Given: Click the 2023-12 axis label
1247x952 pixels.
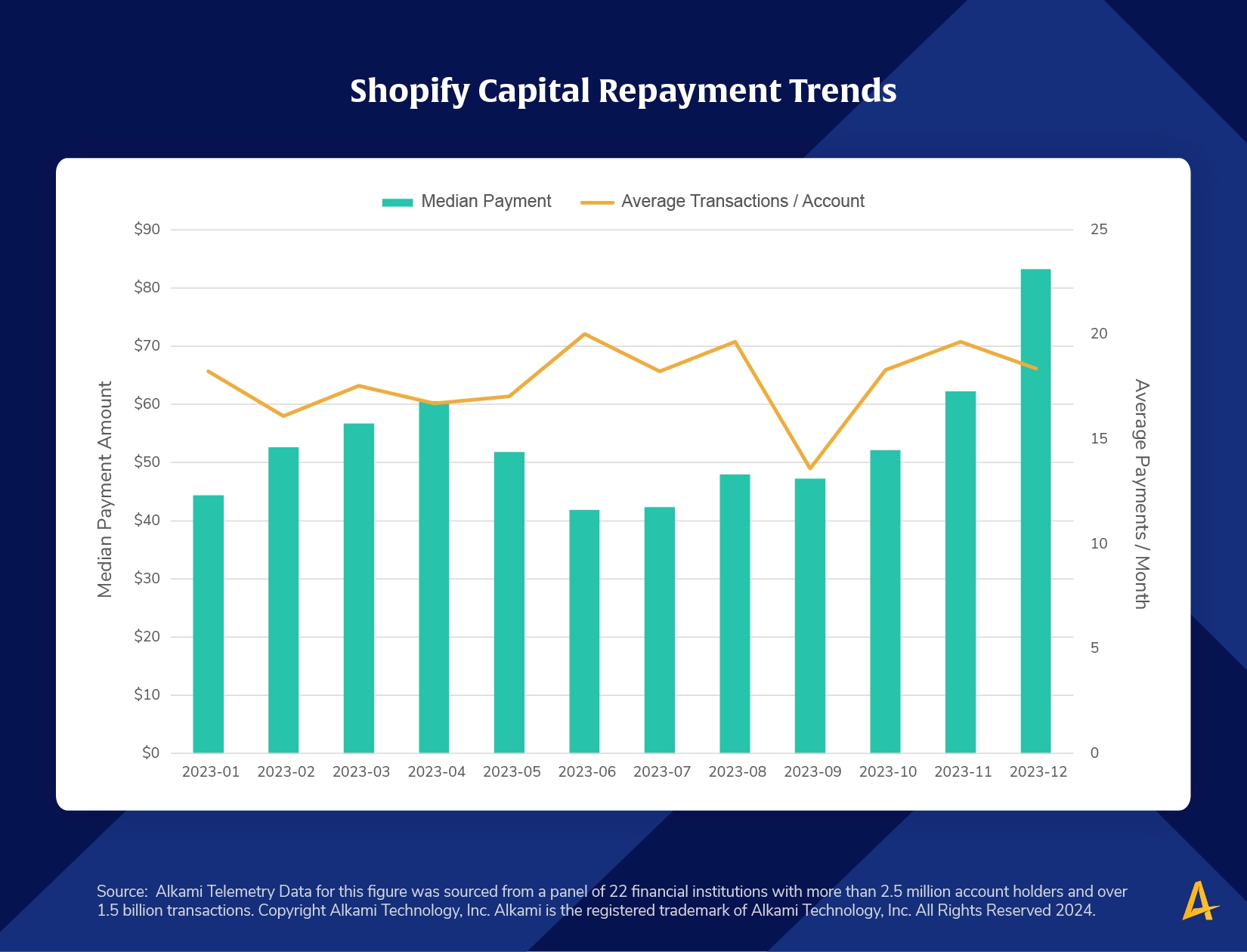Looking at the screenshot, I should 1038,772.
